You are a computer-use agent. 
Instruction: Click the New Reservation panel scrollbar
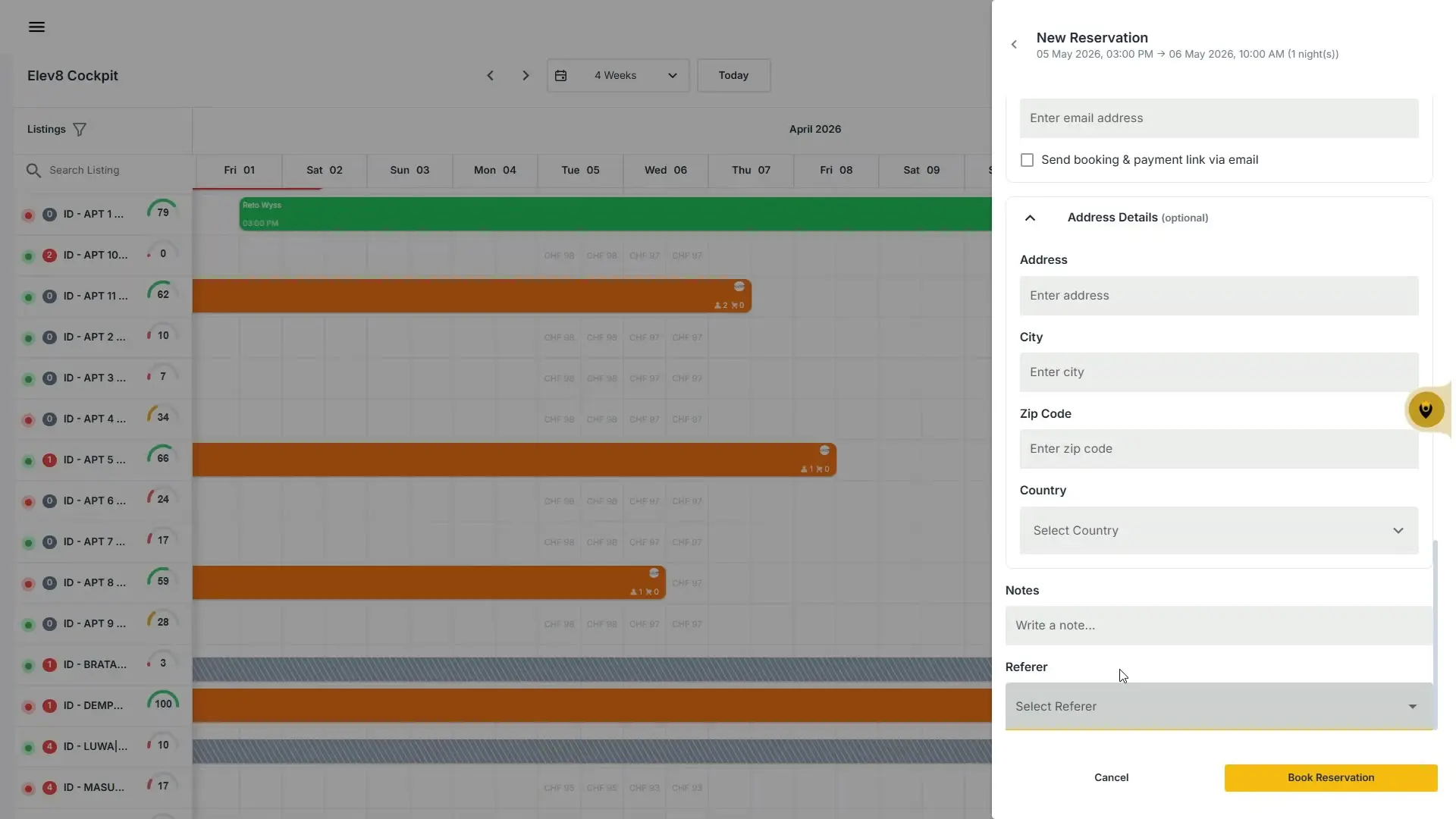click(x=1436, y=634)
